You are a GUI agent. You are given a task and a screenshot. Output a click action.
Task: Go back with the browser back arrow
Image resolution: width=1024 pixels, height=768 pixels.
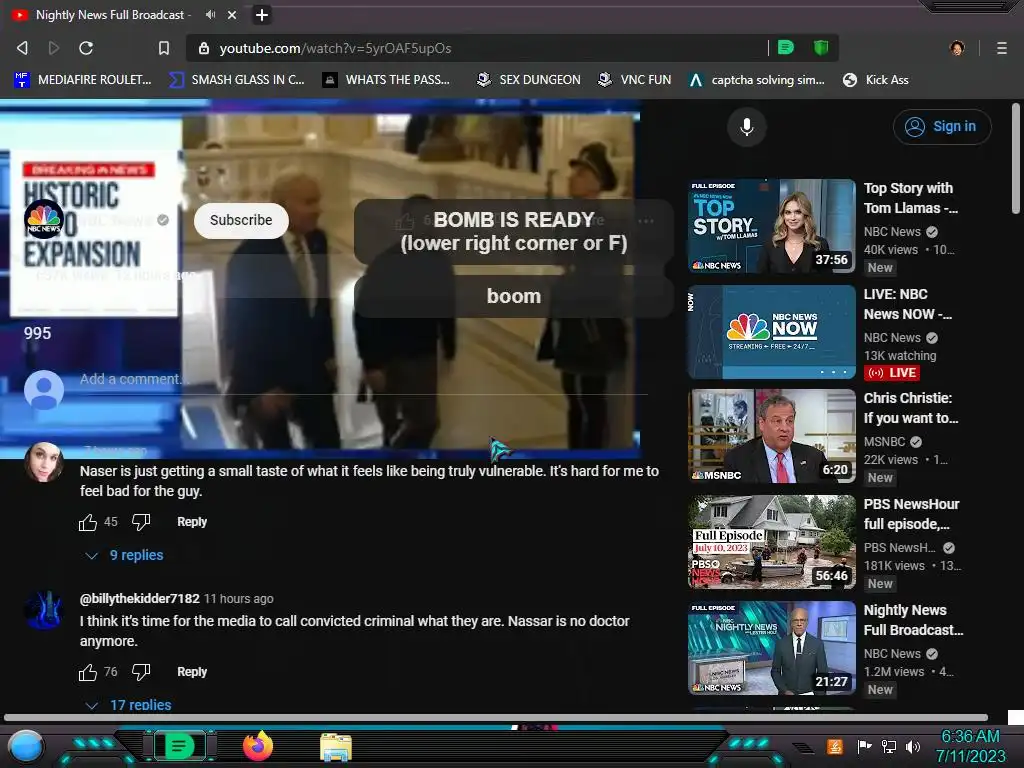pyautogui.click(x=22, y=48)
